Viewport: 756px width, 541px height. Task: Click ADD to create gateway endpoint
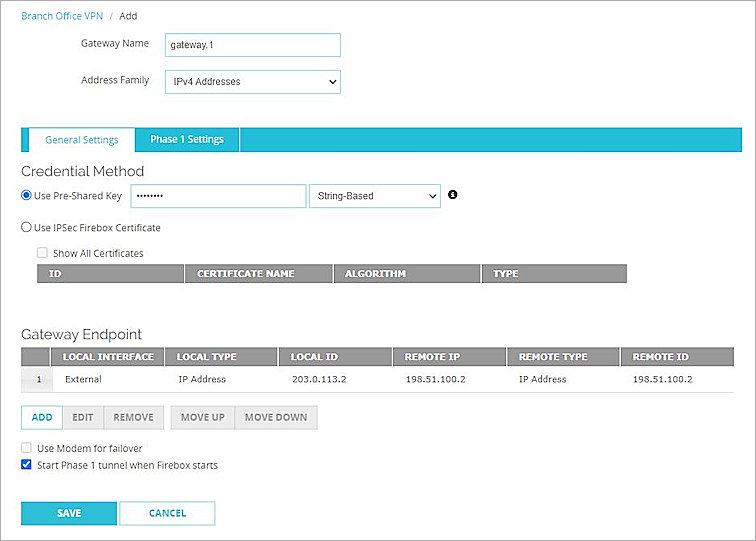[x=42, y=417]
